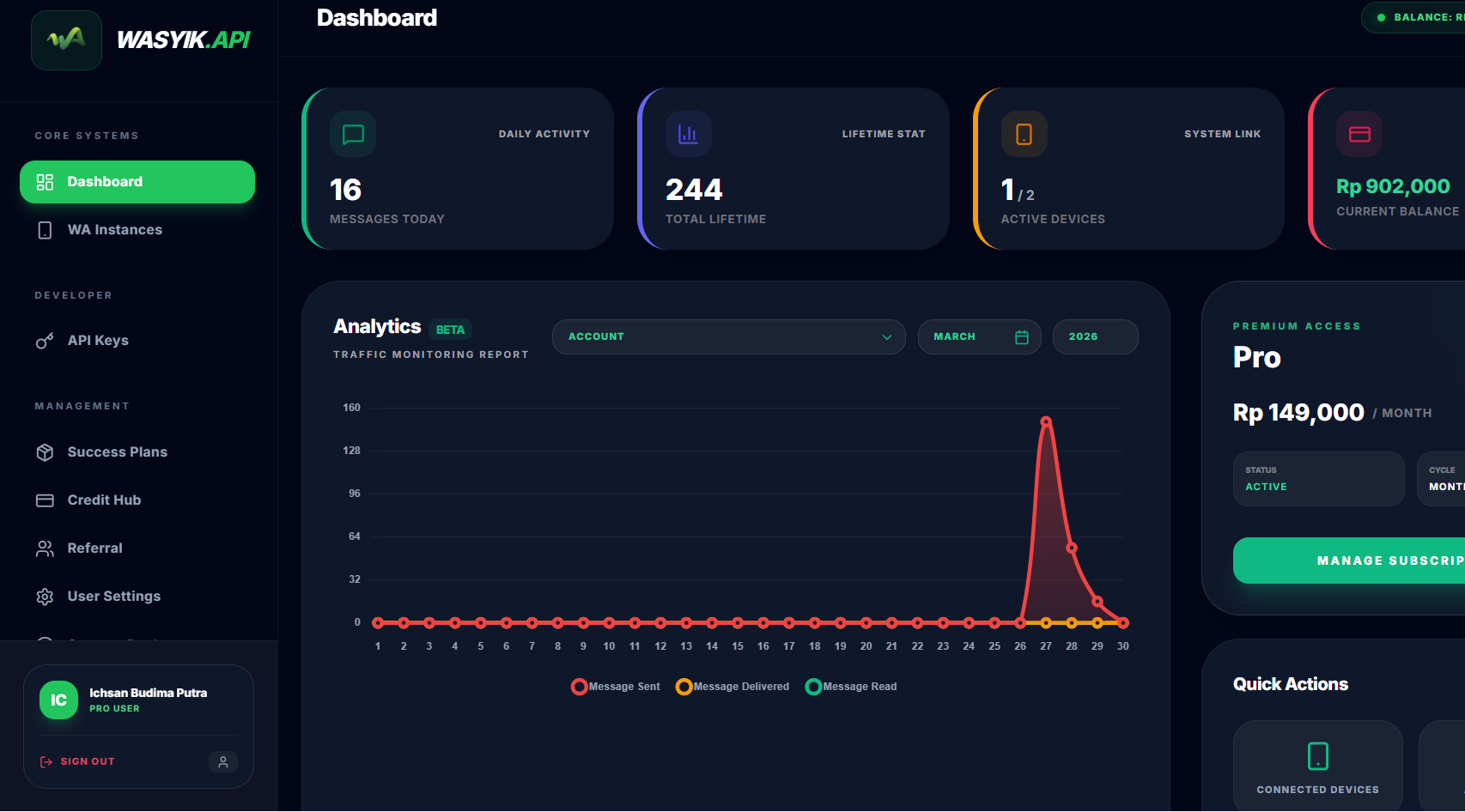The height and width of the screenshot is (812, 1465).
Task: Click the IC user avatar badge
Action: (58, 700)
